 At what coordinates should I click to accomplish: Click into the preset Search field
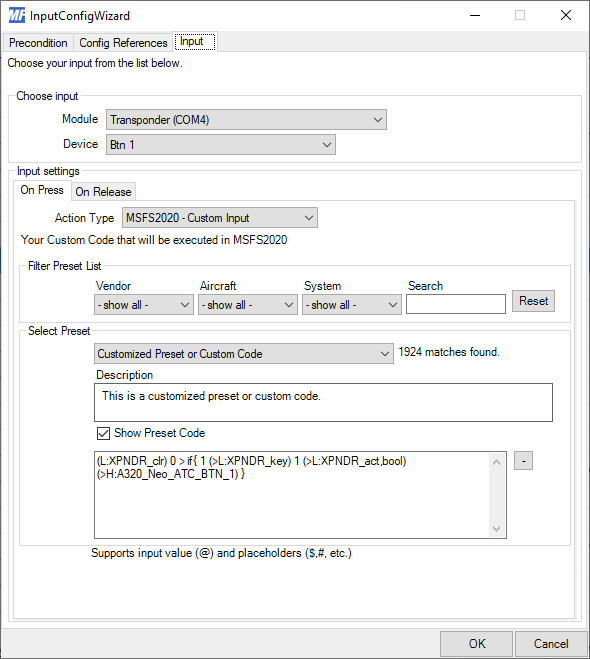coord(456,304)
